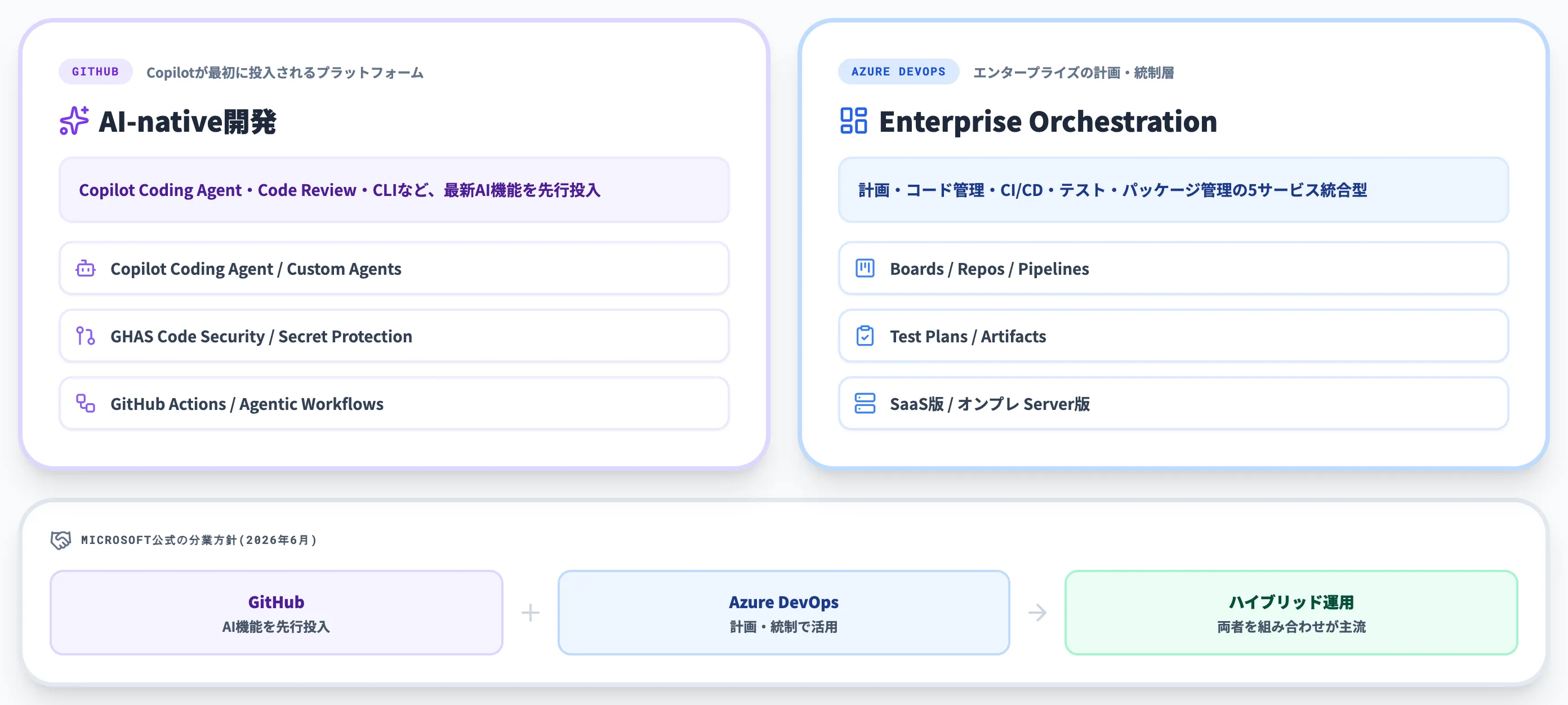Click the kanban board icon for Boards / Repos
This screenshot has width=1568, height=705.
point(865,269)
